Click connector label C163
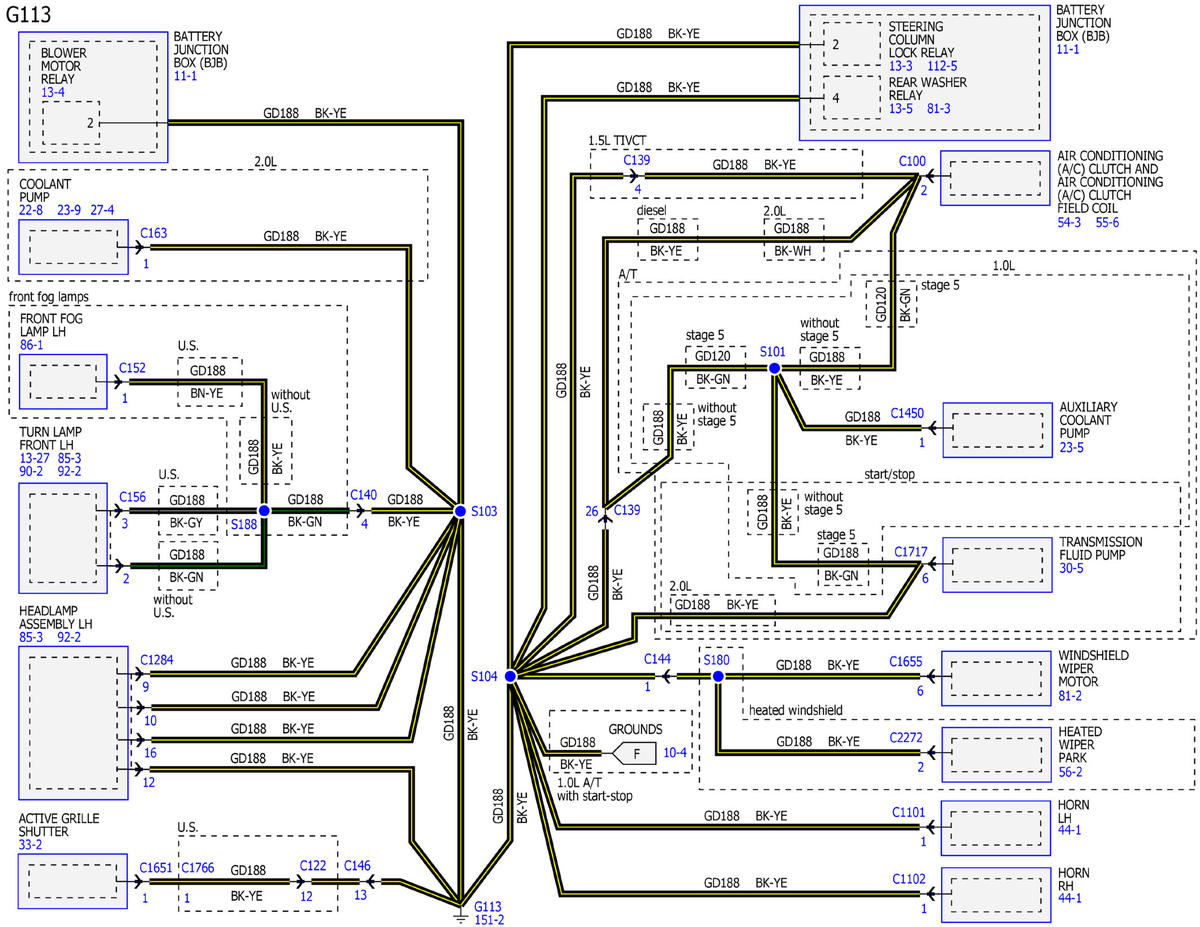This screenshot has height=927, width=1200. click(154, 234)
